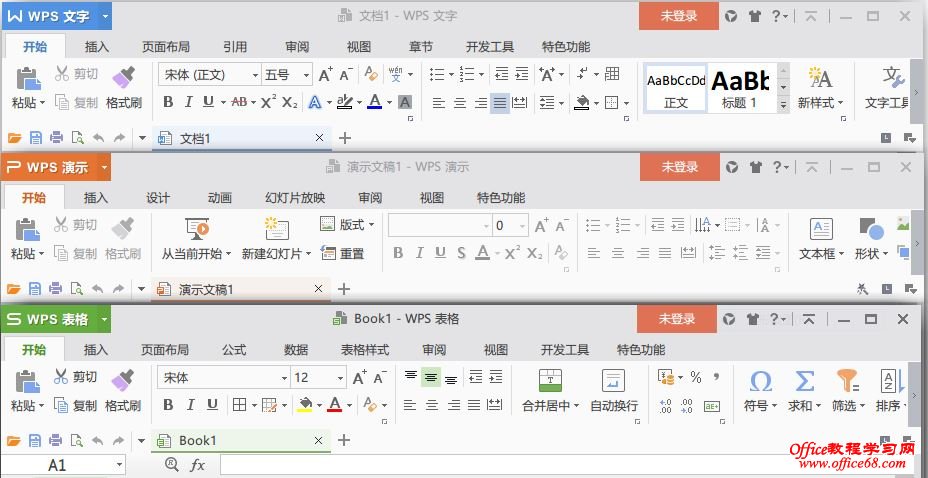Click the save icon in WPS 文字 quick toolbar
The height and width of the screenshot is (478, 928).
[36, 138]
